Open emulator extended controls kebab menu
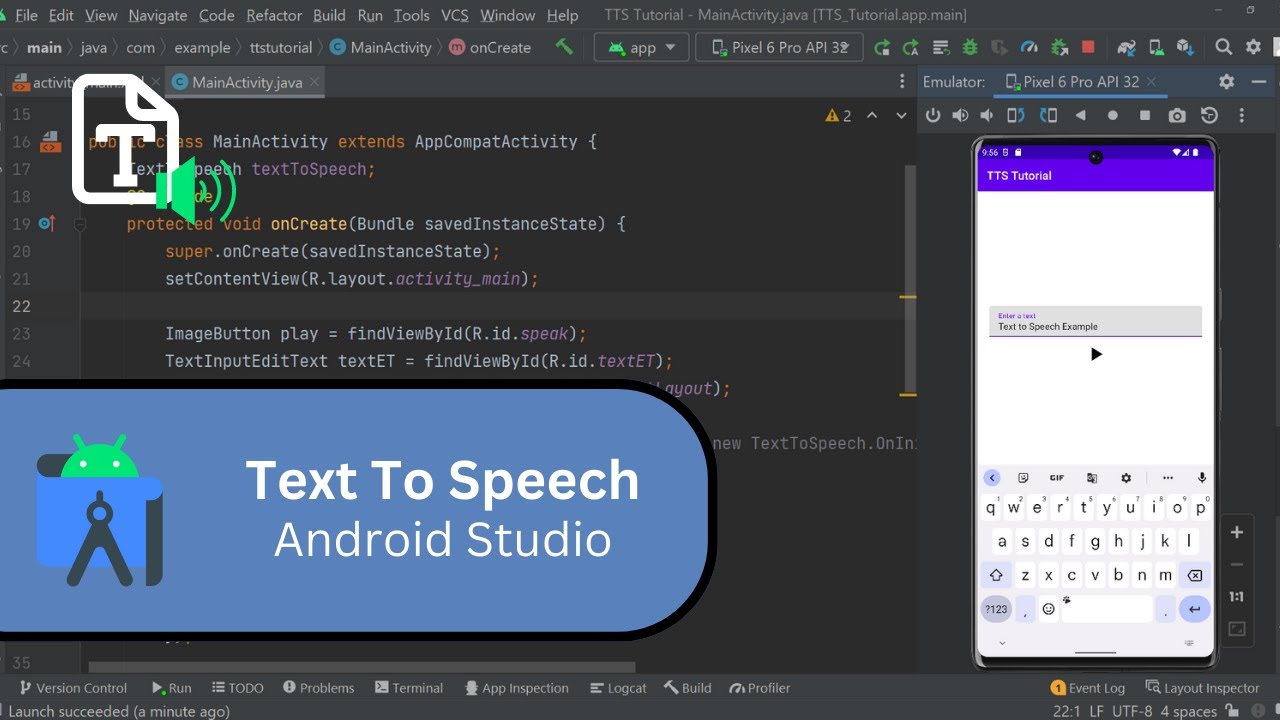 [1241, 115]
